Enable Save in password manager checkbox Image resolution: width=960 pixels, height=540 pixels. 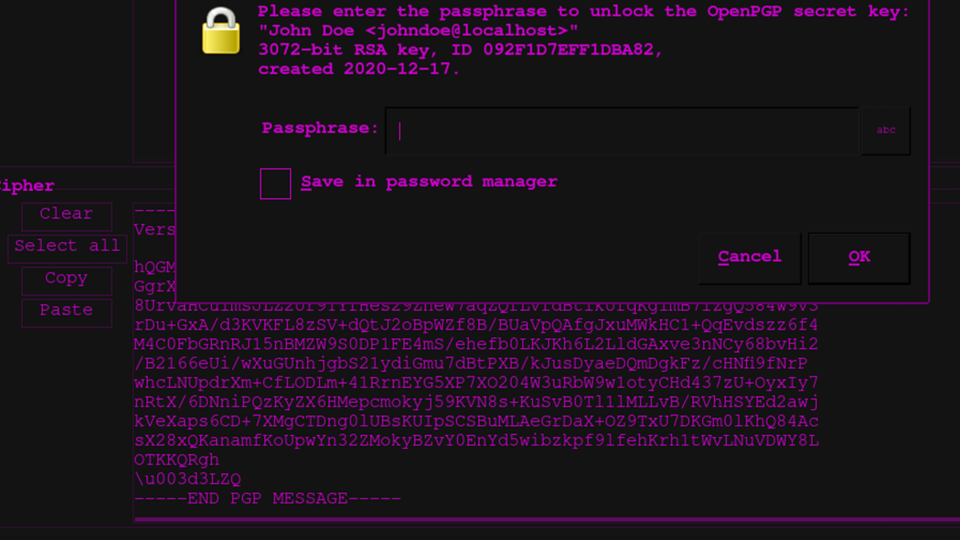pos(275,184)
